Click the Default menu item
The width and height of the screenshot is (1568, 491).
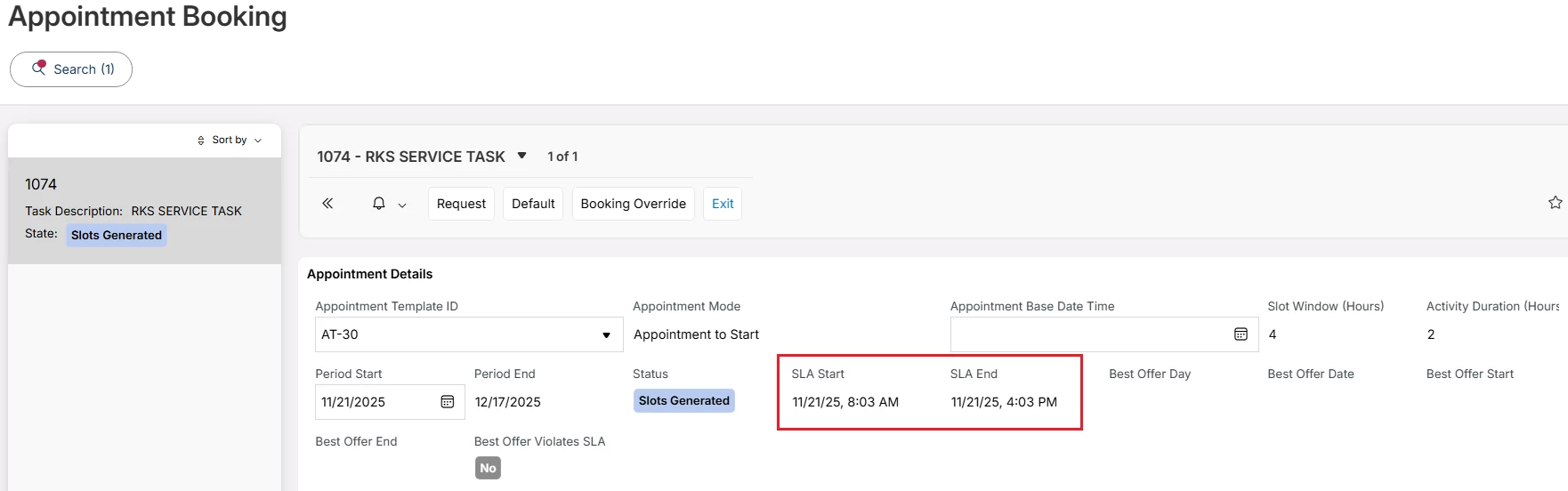tap(533, 204)
